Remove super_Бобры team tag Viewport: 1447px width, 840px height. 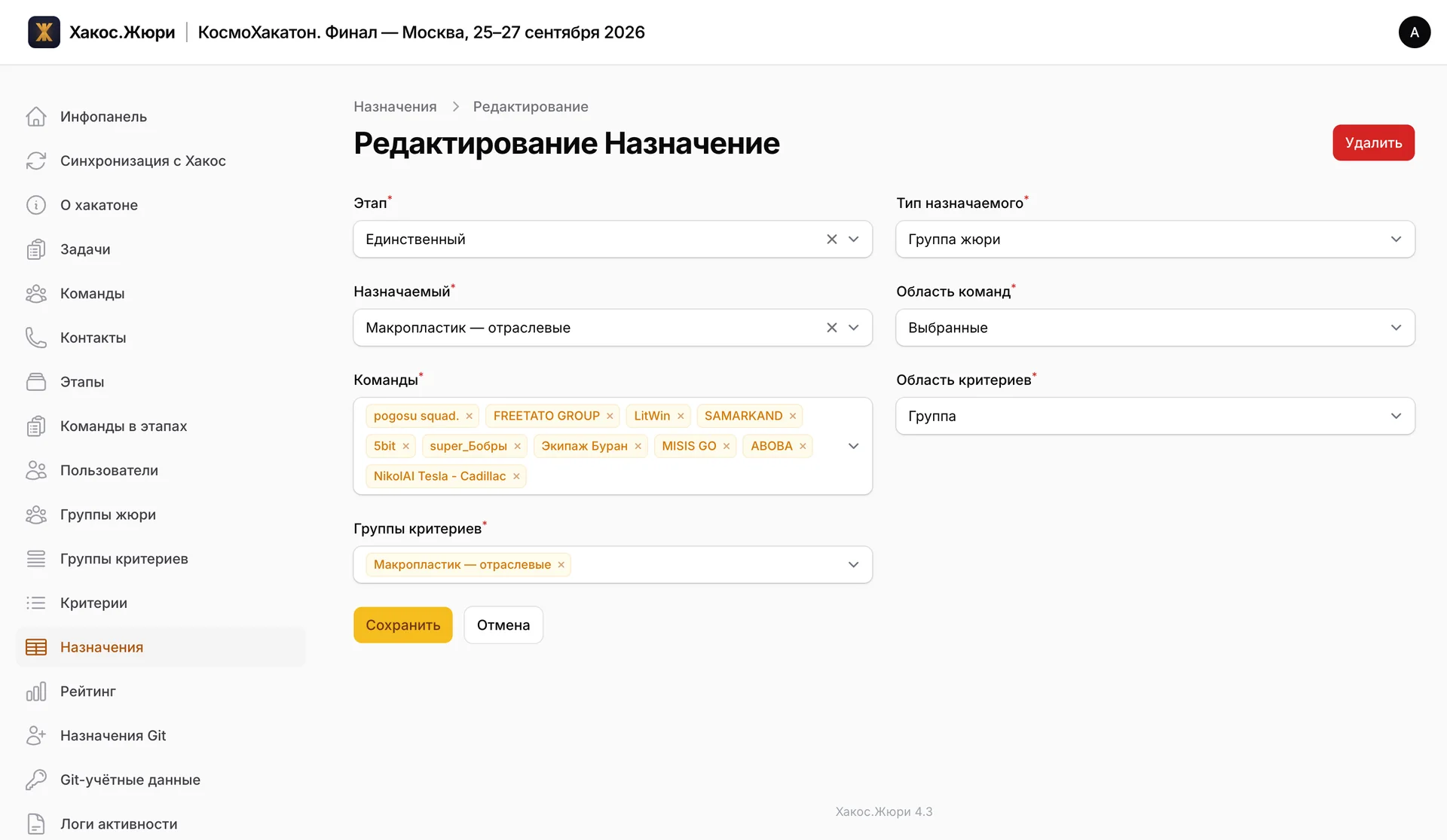click(518, 446)
